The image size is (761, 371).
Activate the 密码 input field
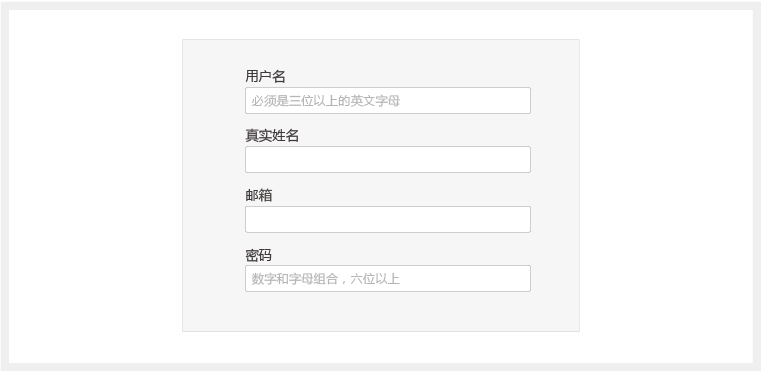coord(388,278)
